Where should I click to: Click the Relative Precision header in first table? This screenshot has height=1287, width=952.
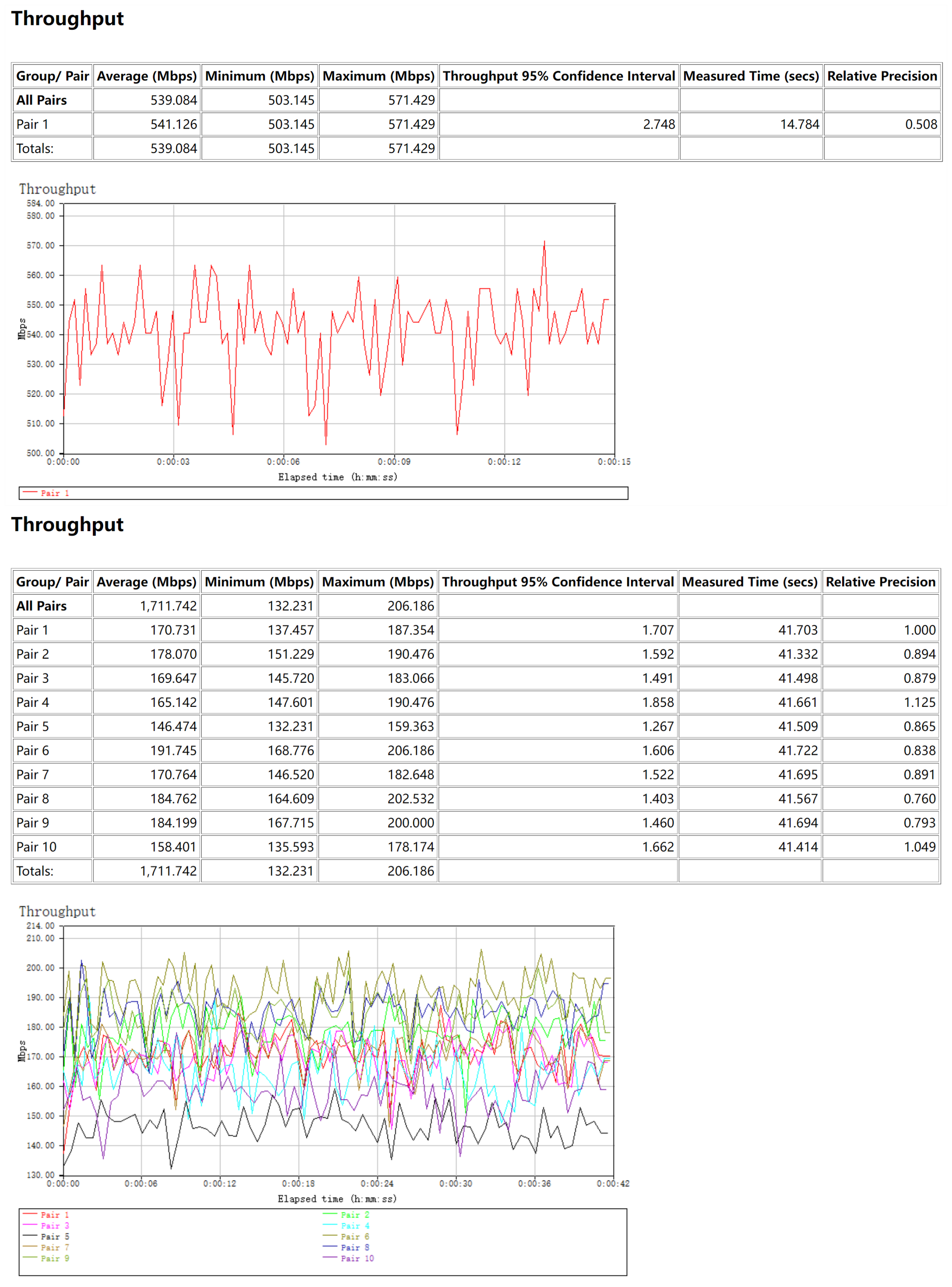click(x=882, y=76)
